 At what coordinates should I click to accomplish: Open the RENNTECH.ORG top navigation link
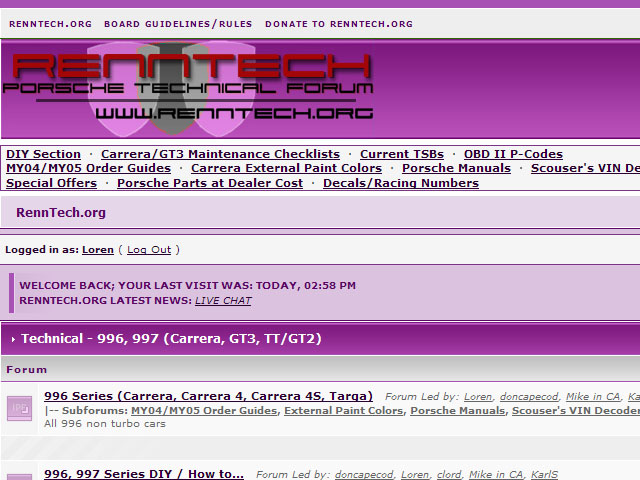tap(51, 24)
